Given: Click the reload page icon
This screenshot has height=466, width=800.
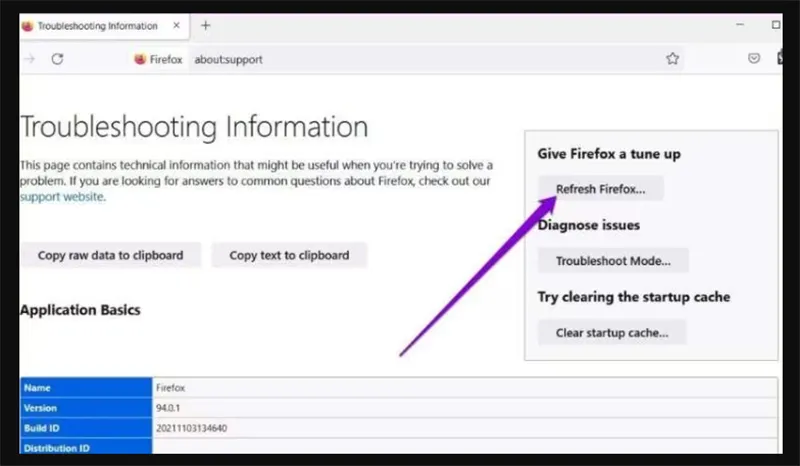Looking at the screenshot, I should pyautogui.click(x=57, y=59).
